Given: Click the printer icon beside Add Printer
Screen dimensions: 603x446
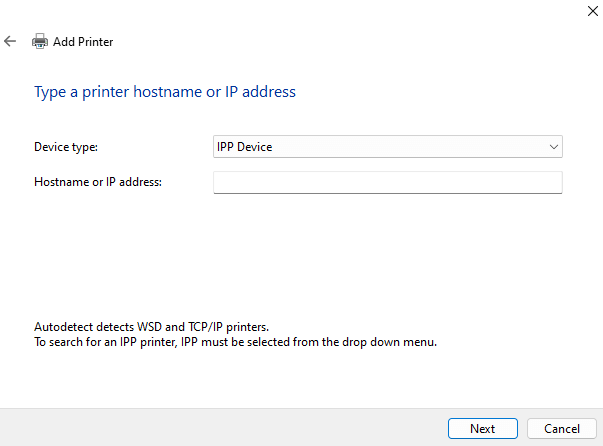Looking at the screenshot, I should 40,42.
